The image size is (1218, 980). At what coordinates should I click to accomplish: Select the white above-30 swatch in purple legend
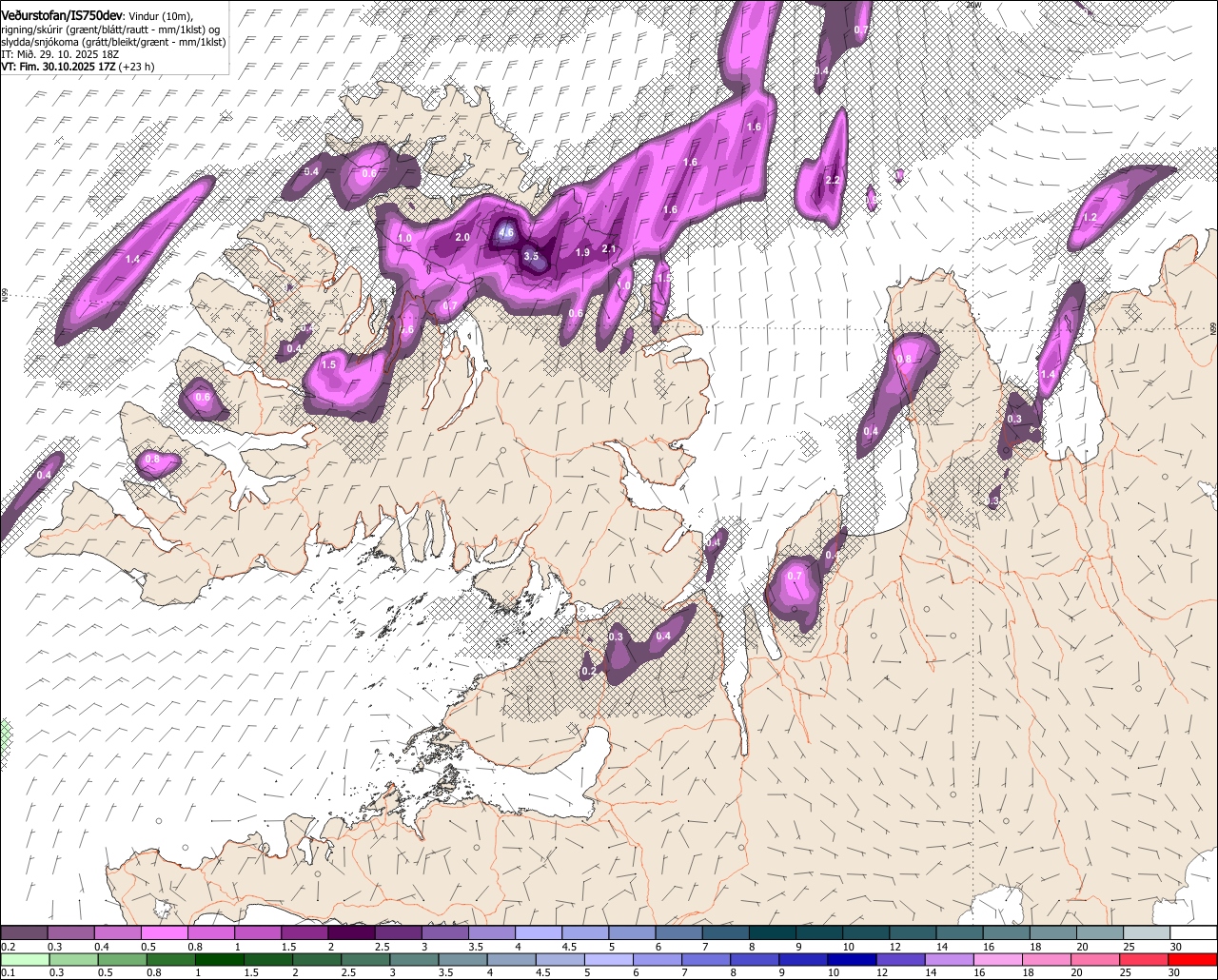pyautogui.click(x=1194, y=933)
